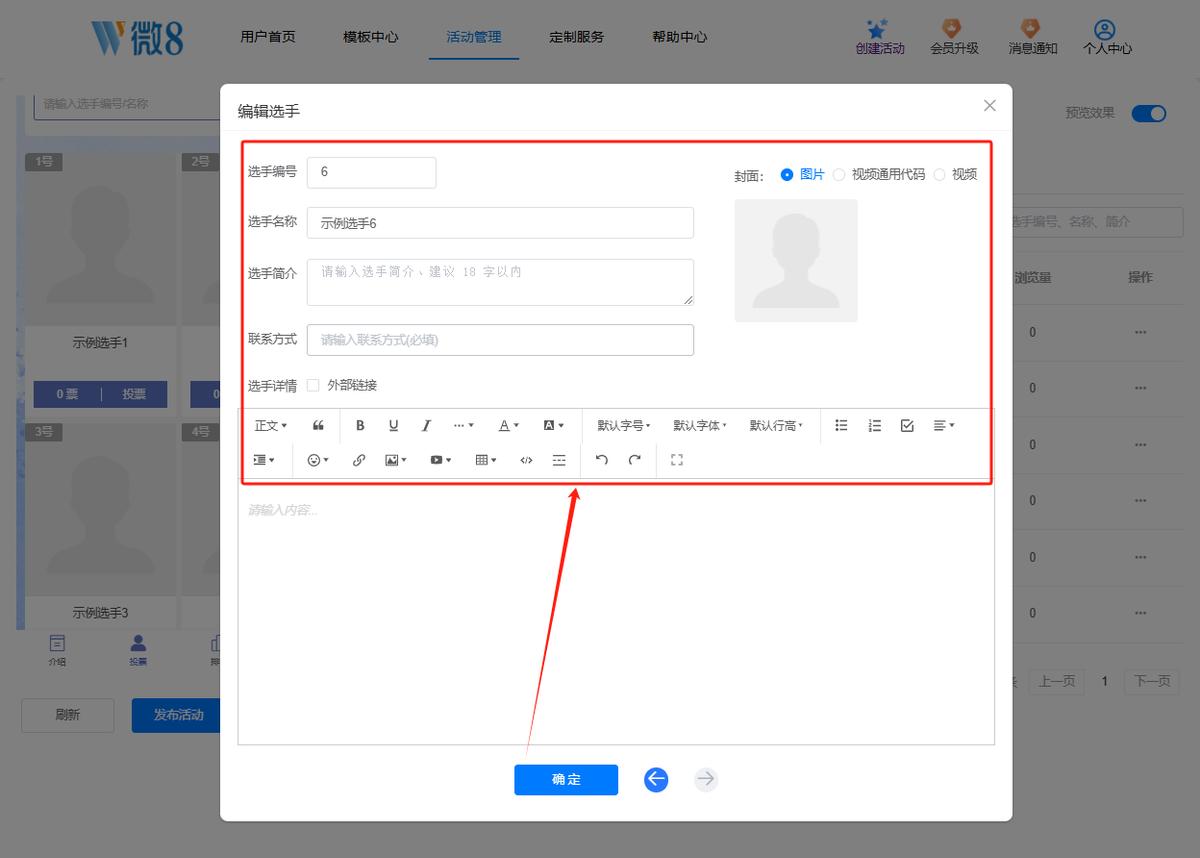
Task: Open the 正文 paragraph style dropdown
Action: [271, 425]
